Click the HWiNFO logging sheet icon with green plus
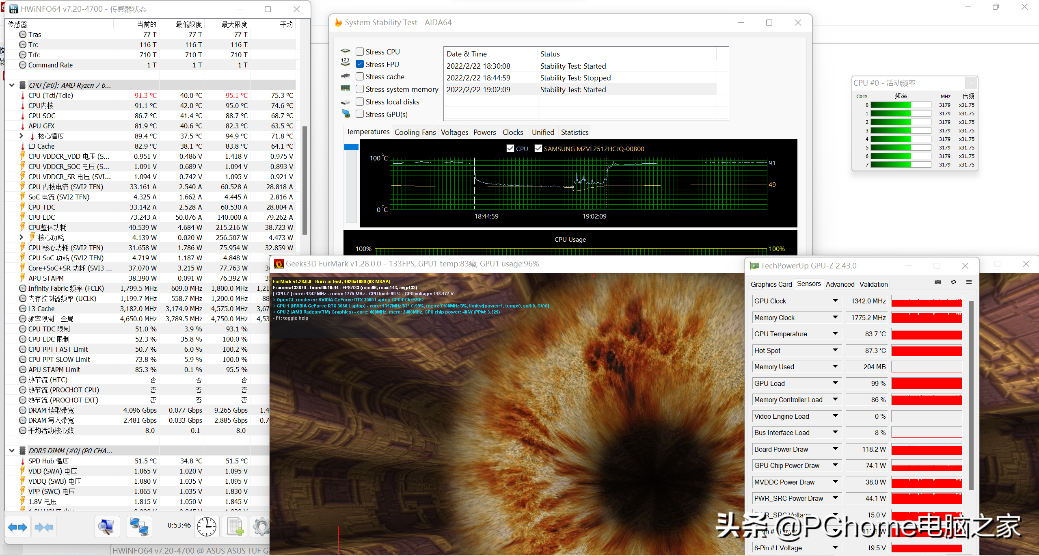The height and width of the screenshot is (556, 1039). 235,526
